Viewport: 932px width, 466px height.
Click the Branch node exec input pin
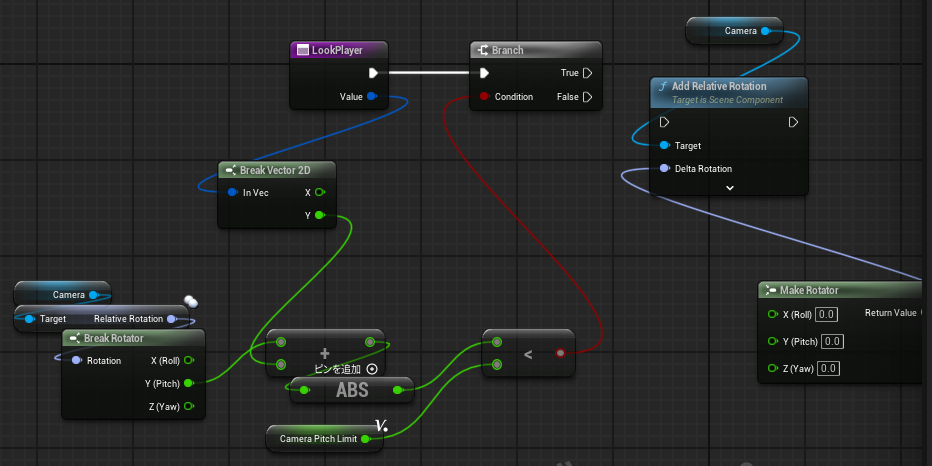click(484, 73)
